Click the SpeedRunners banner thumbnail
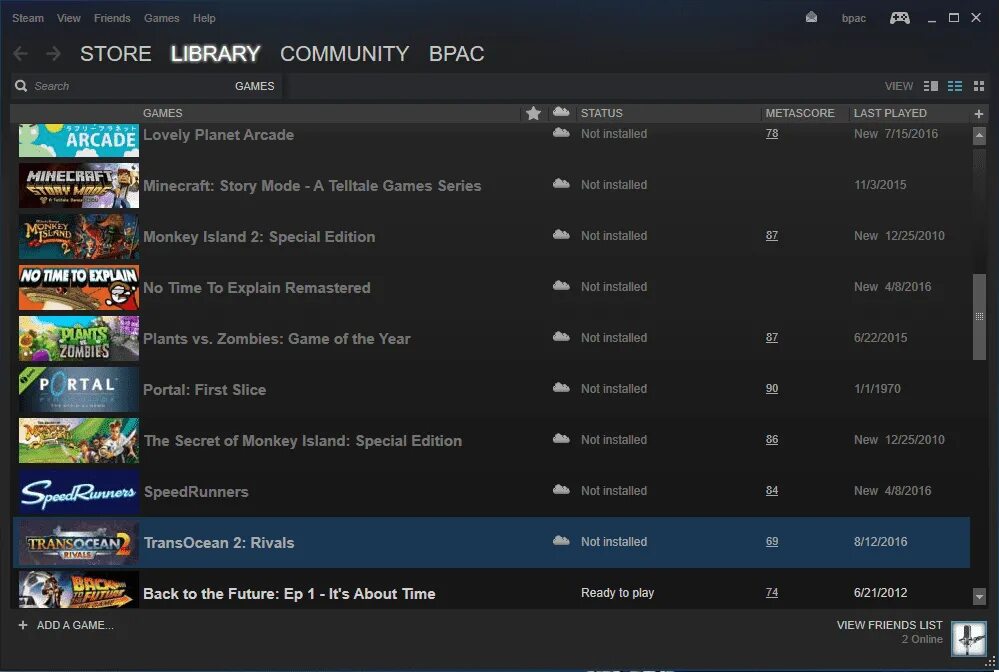 tap(79, 491)
